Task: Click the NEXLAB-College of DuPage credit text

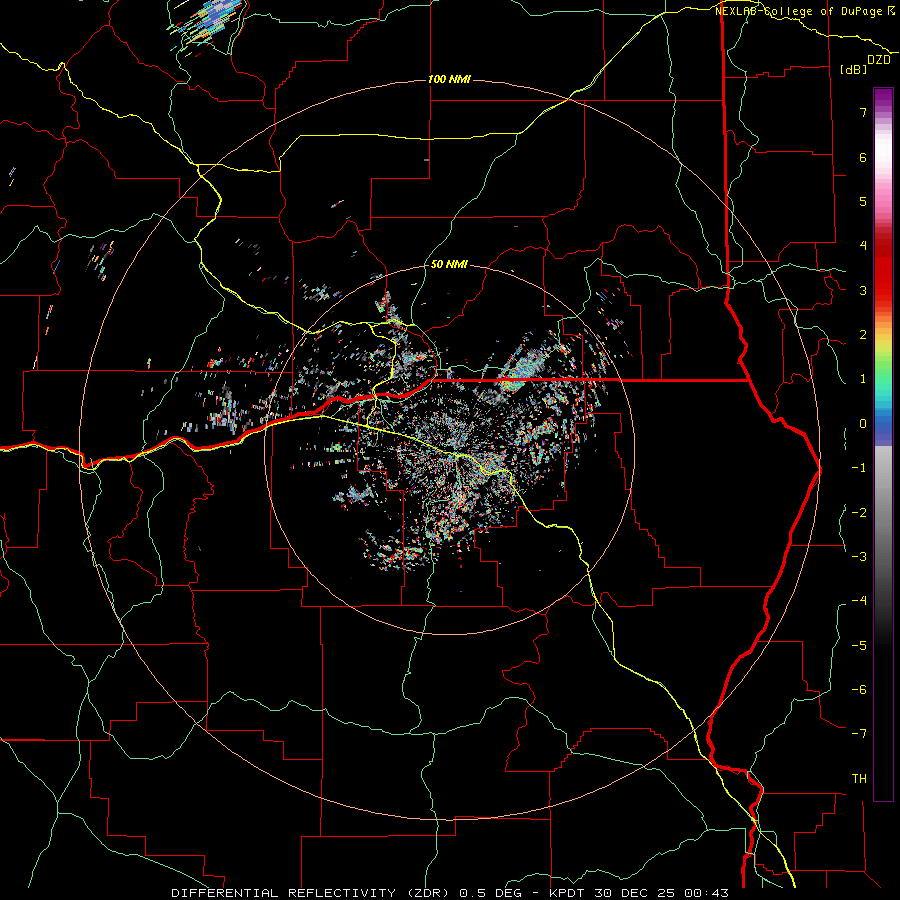Action: coord(805,11)
